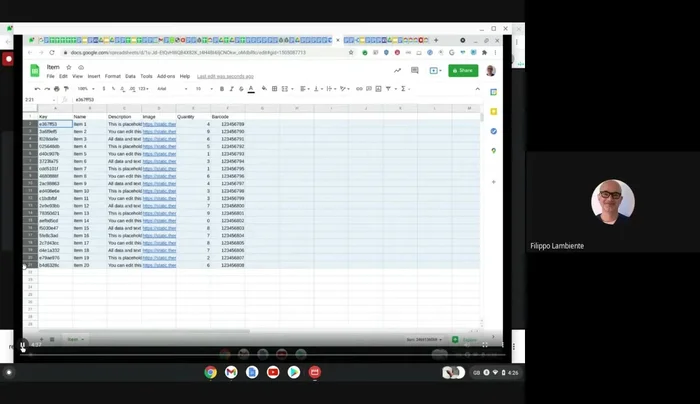700x404 pixels.
Task: Click the print icon in the toolbar
Action: [x=57, y=89]
